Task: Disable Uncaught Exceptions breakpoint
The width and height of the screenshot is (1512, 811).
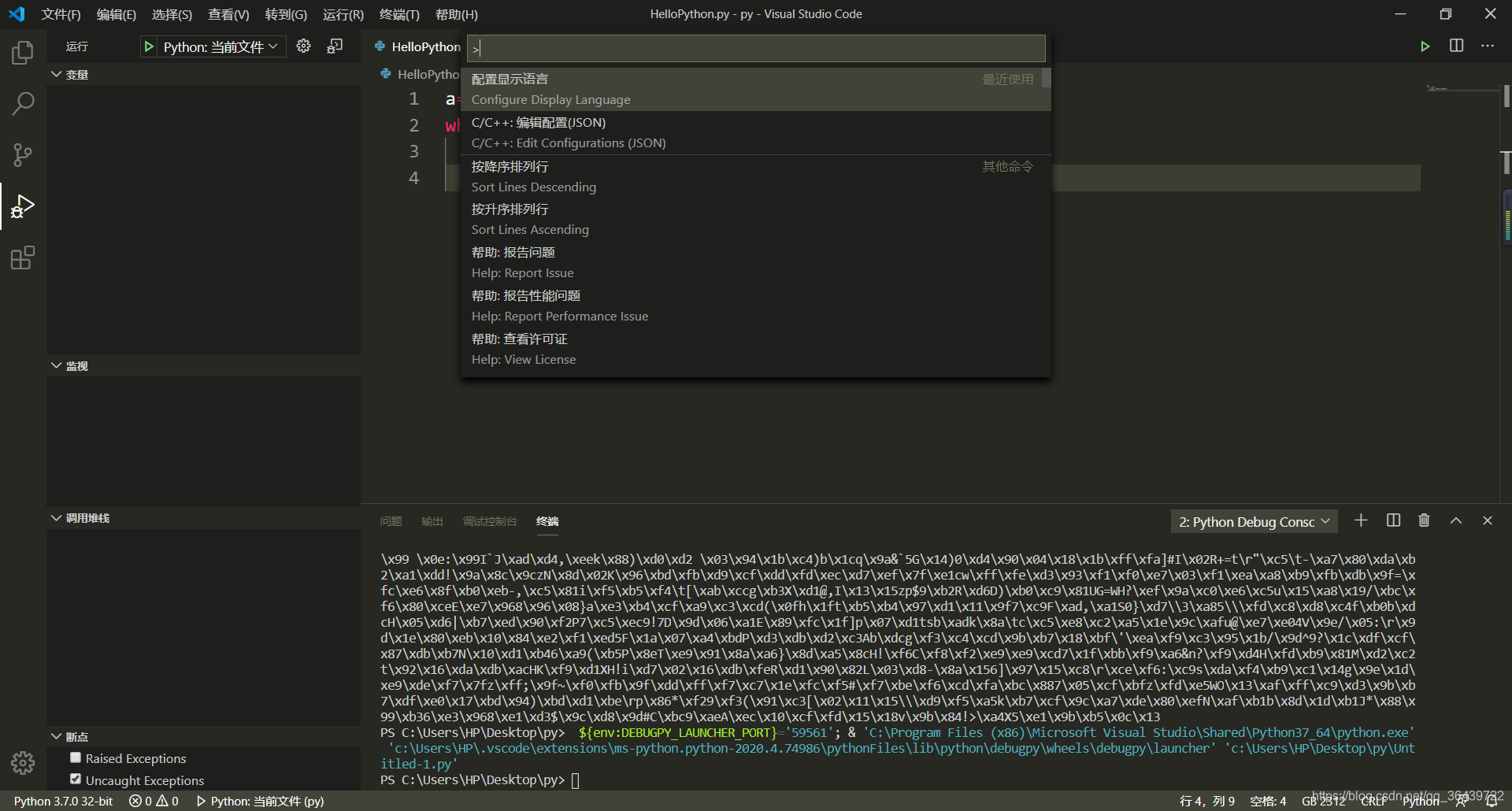Action: tap(76, 779)
